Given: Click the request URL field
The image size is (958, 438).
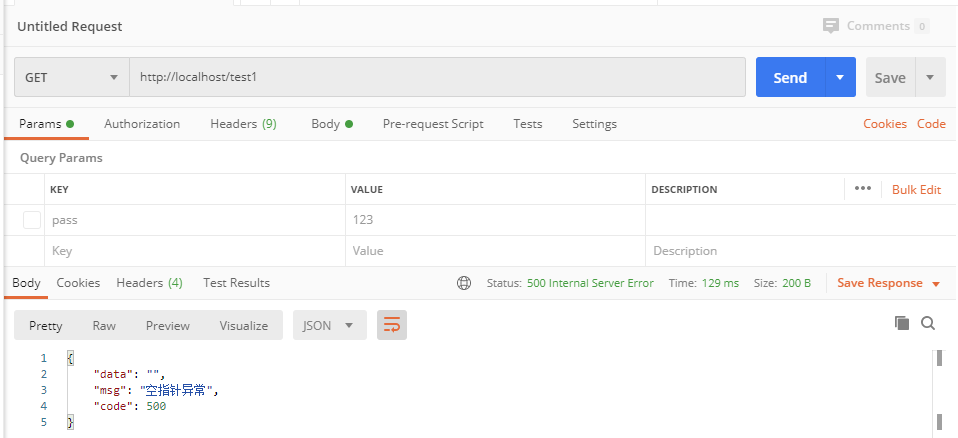Looking at the screenshot, I should [x=437, y=78].
